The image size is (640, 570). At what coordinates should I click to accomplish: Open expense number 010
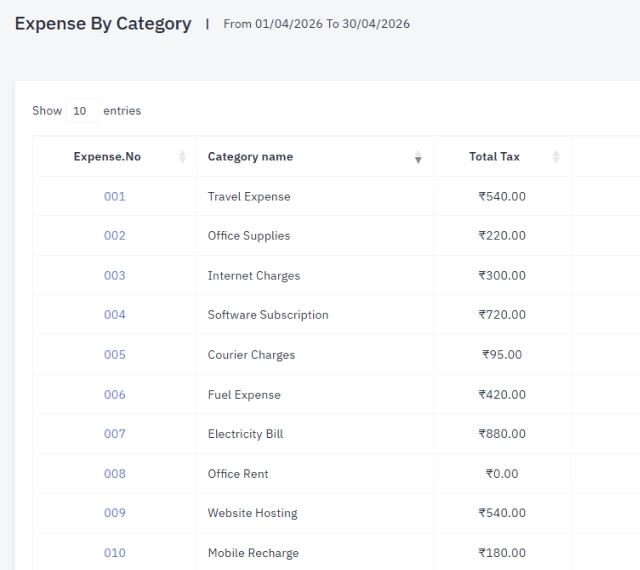point(115,553)
